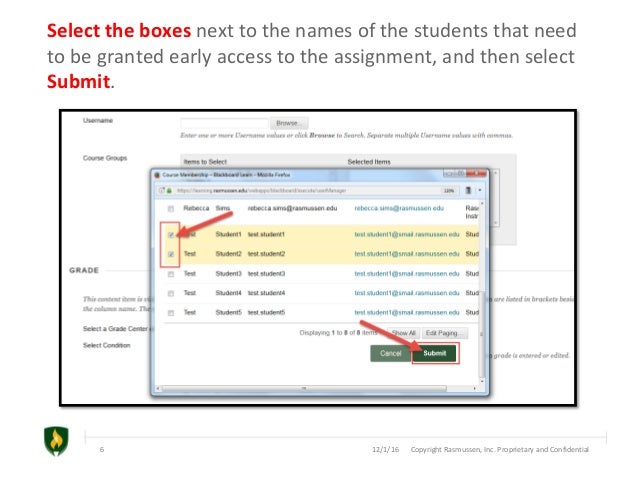Open the email link in the Student3 row

406,274
